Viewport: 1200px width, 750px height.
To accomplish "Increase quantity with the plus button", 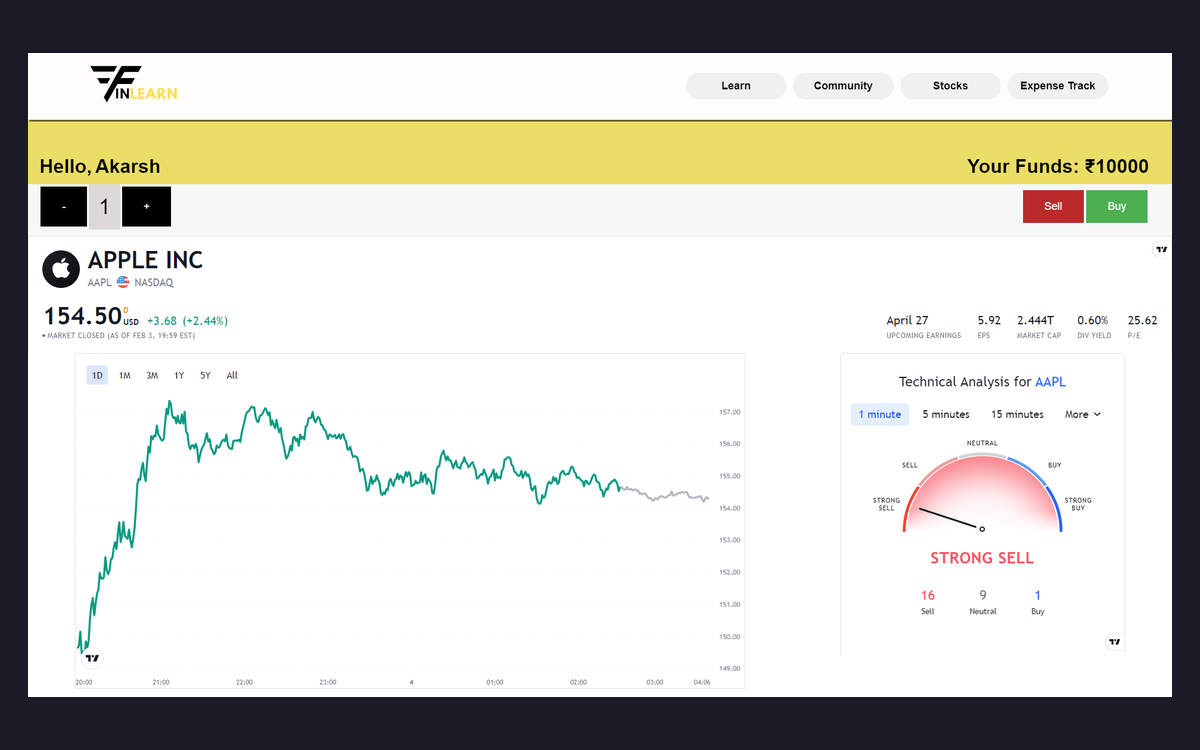I will pyautogui.click(x=147, y=206).
